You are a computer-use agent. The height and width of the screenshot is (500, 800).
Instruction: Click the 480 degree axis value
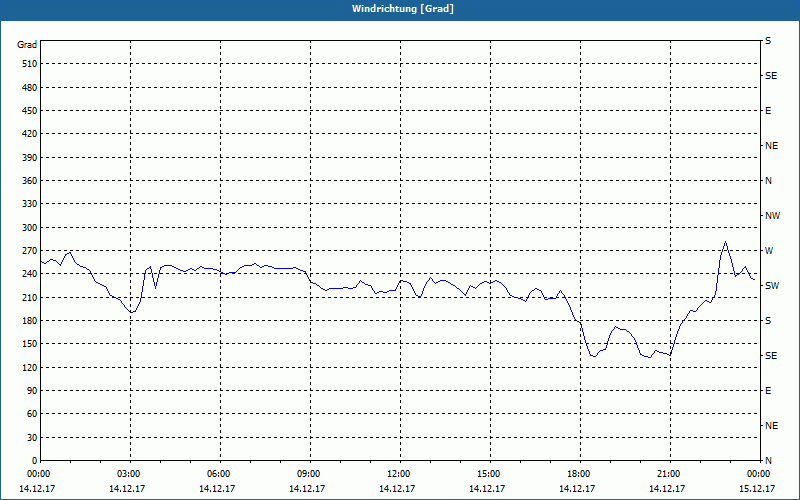pyautogui.click(x=30, y=88)
